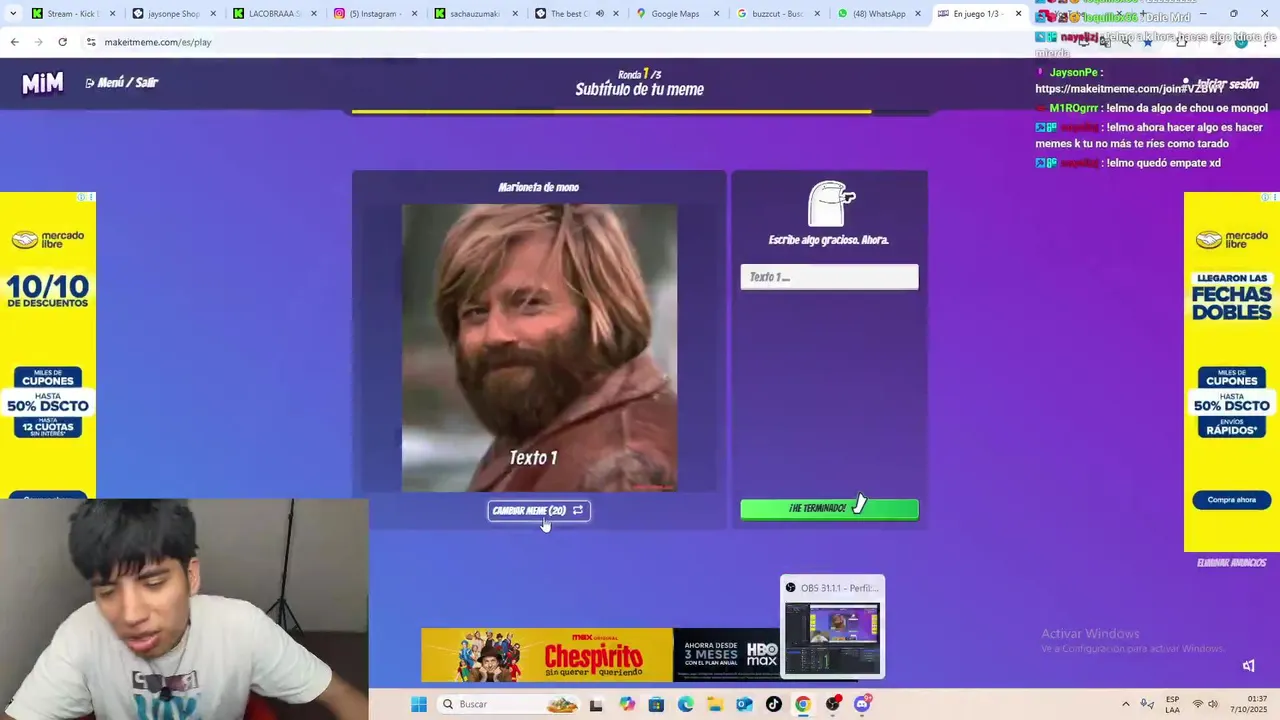Click the browser back arrow
Viewport: 1280px width, 720px height.
pos(14,42)
